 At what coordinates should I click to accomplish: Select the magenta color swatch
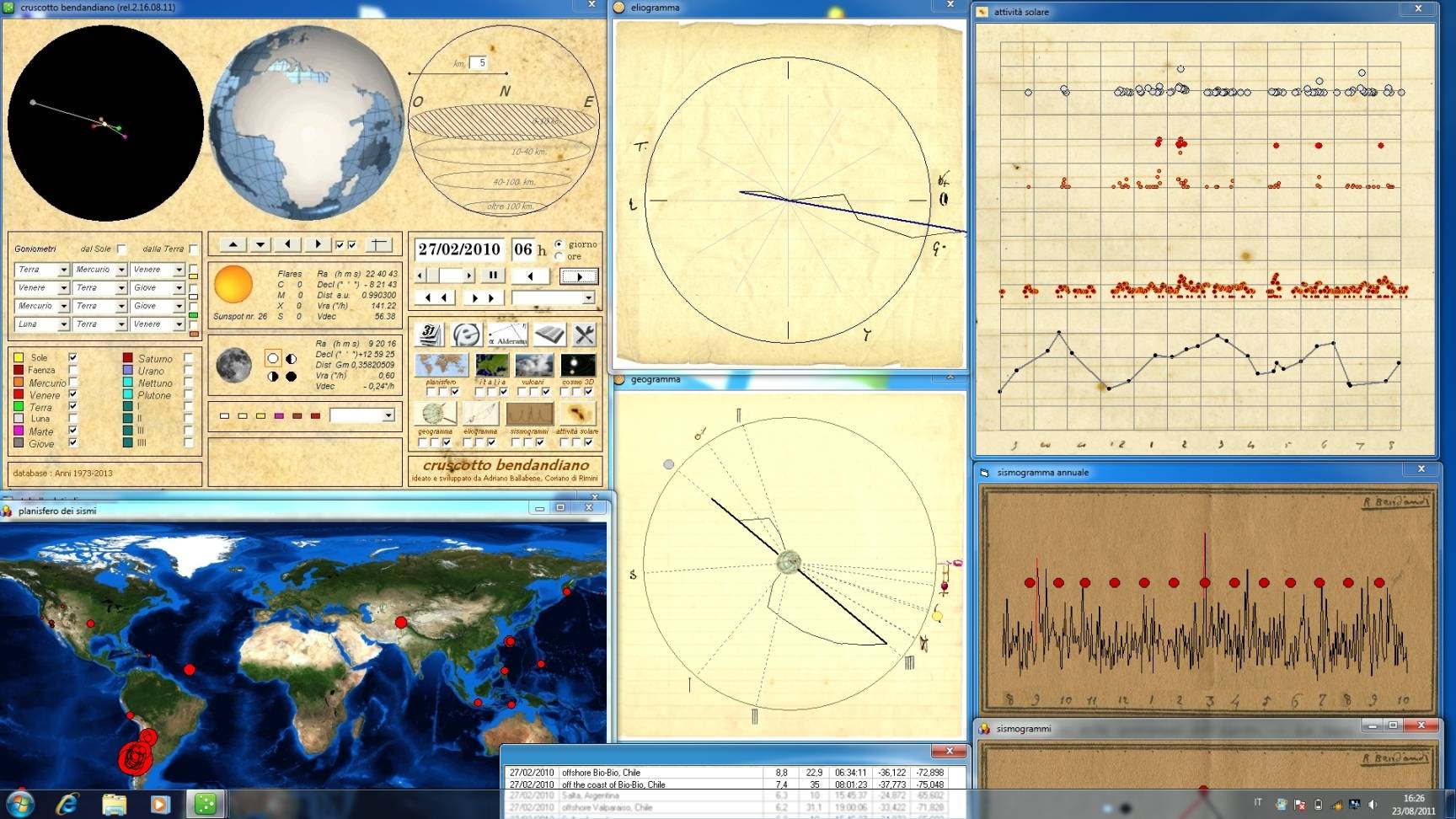279,415
